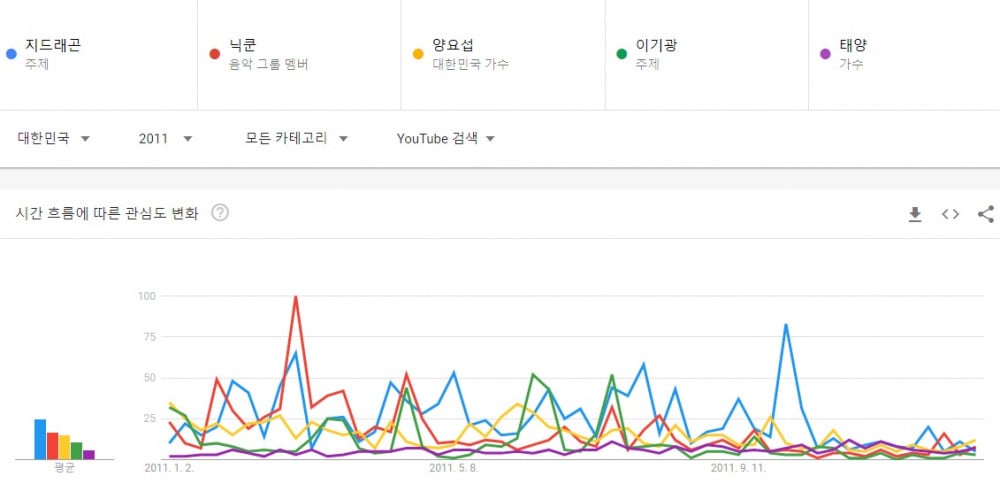
Task: Click the green dot for 이기광
Action: tap(622, 54)
